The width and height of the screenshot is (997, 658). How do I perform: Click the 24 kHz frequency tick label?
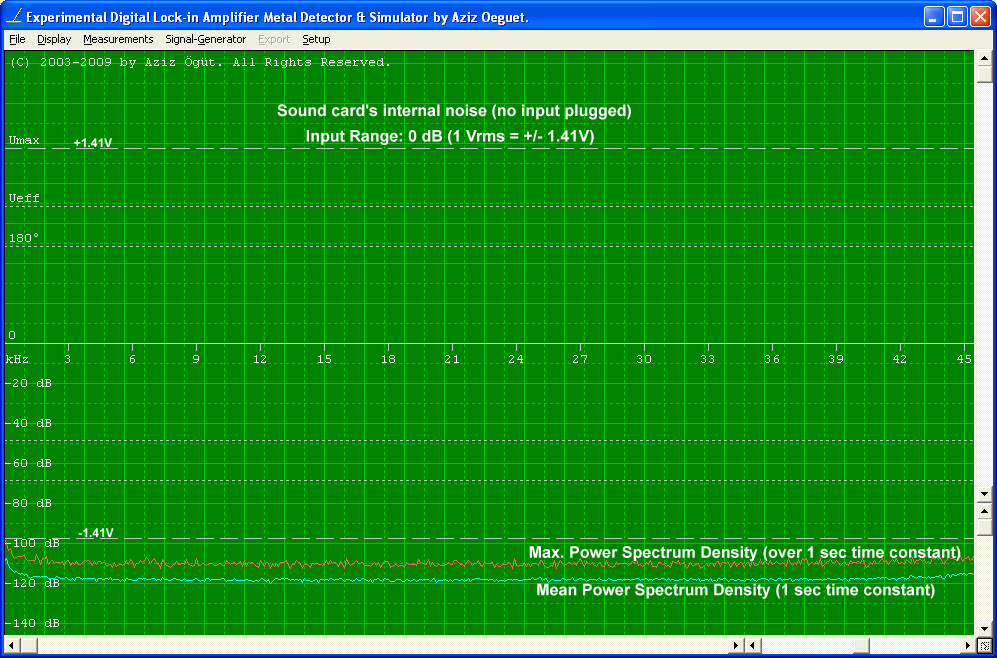(x=516, y=359)
